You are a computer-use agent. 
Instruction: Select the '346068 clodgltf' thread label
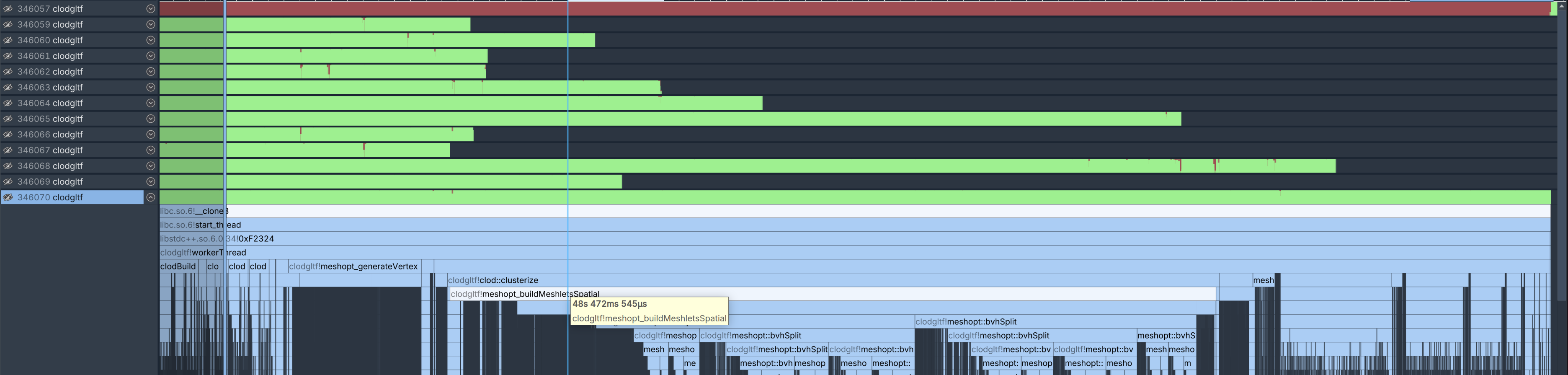coord(50,166)
